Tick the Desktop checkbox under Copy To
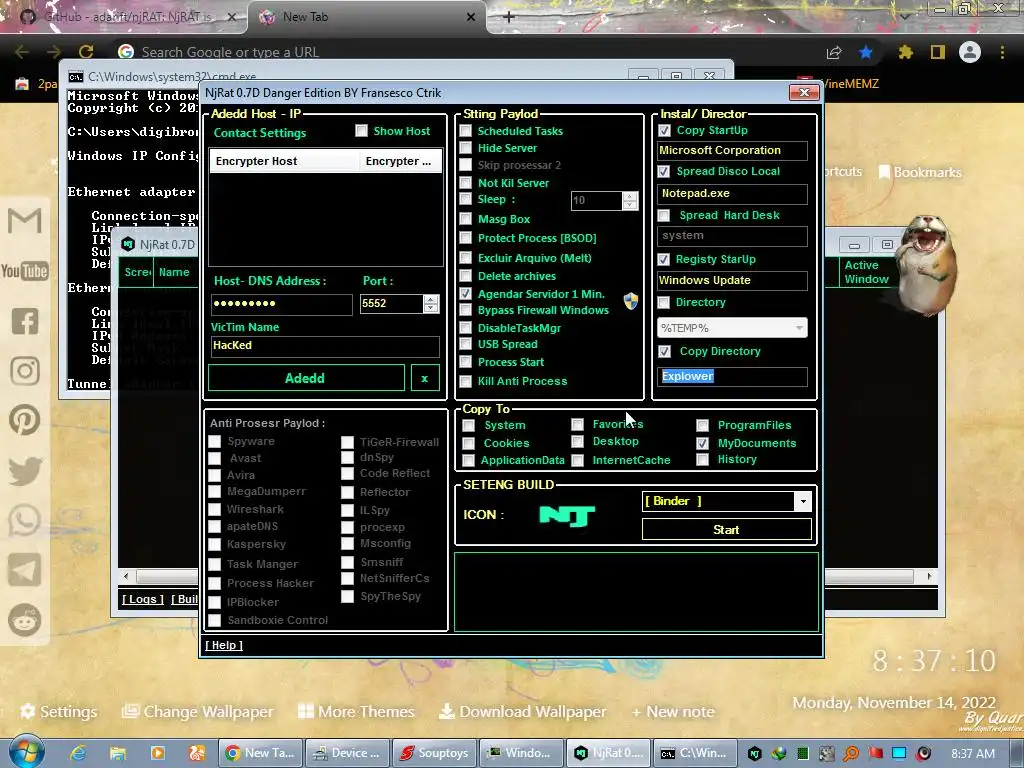Image resolution: width=1024 pixels, height=768 pixels. [x=577, y=441]
